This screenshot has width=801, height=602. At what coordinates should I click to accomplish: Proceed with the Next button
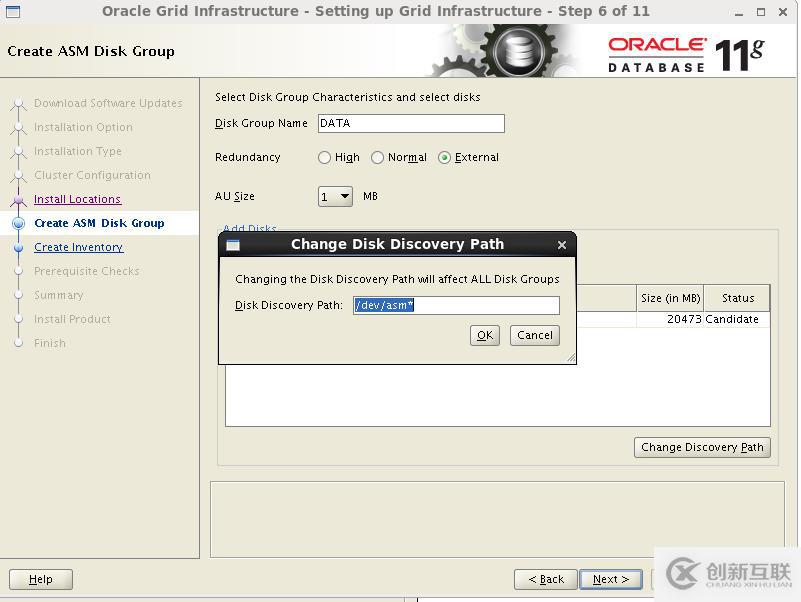click(x=611, y=579)
